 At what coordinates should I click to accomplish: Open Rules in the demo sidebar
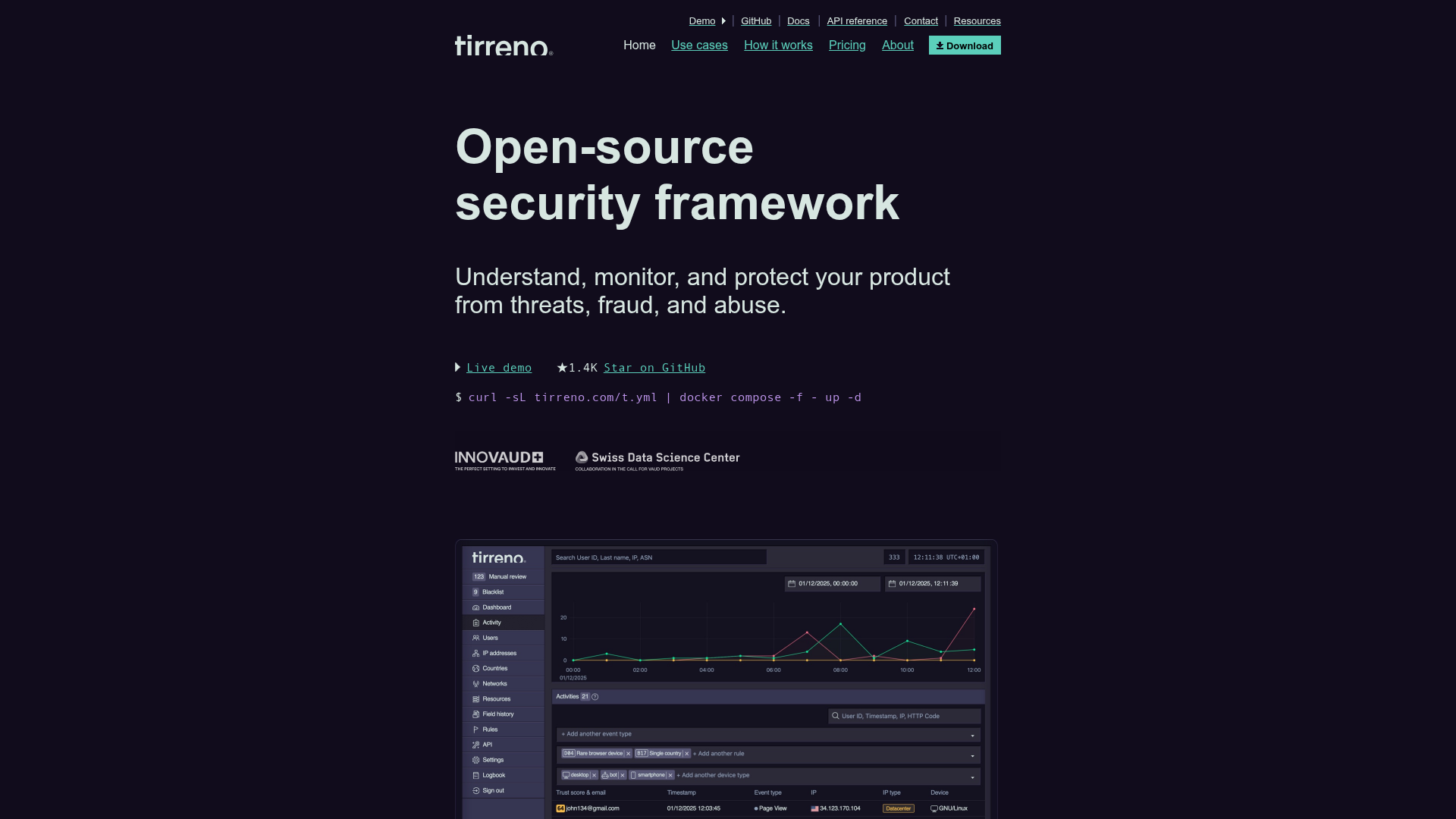pos(503,729)
